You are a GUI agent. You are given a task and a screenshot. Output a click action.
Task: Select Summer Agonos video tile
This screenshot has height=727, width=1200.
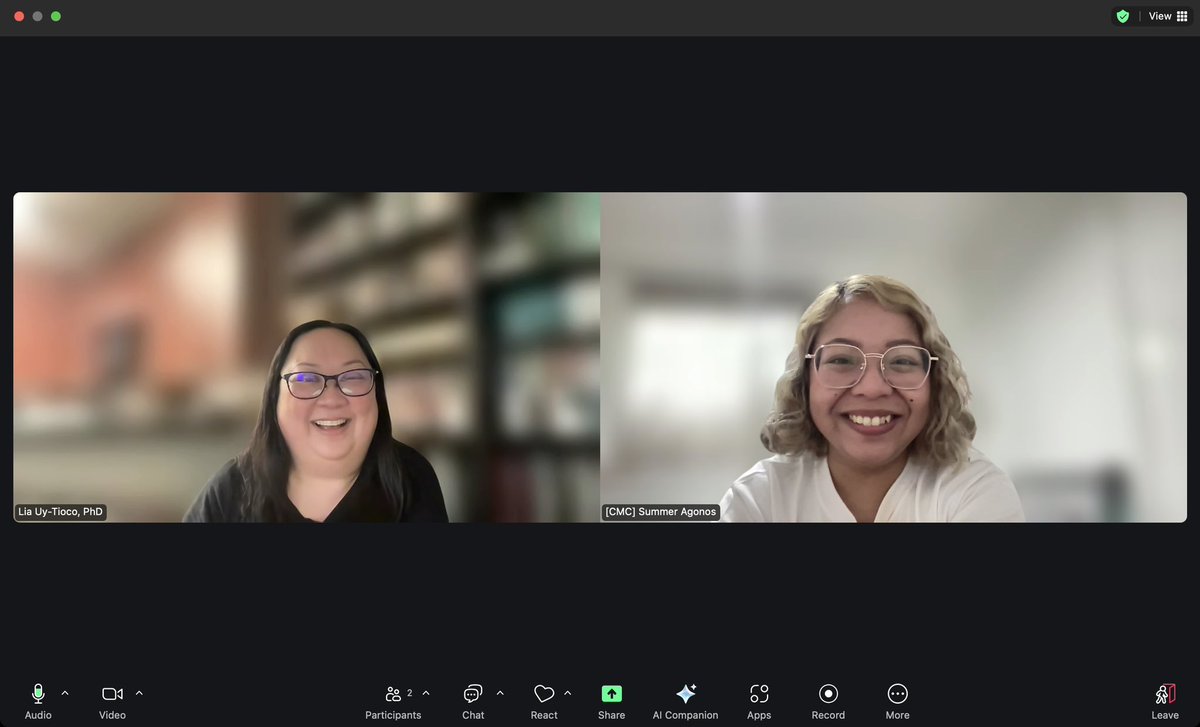tap(894, 357)
